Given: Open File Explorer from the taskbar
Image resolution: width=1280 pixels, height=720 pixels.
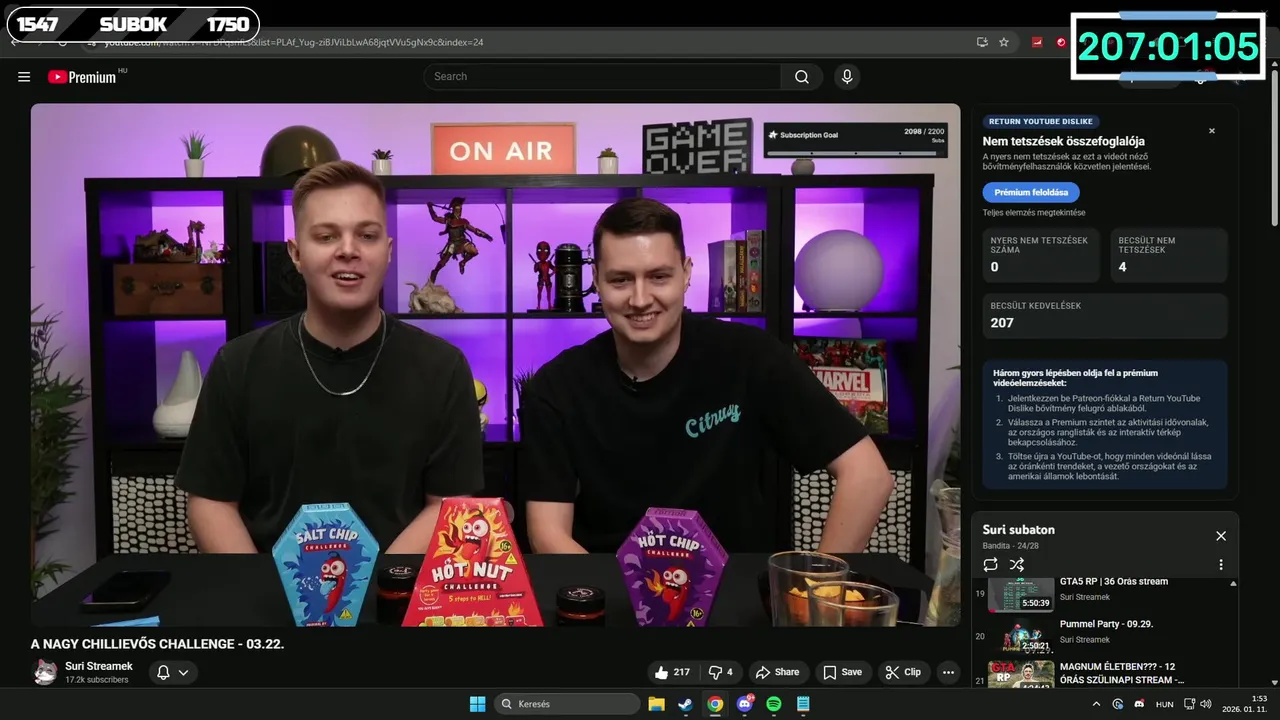Looking at the screenshot, I should pos(656,704).
